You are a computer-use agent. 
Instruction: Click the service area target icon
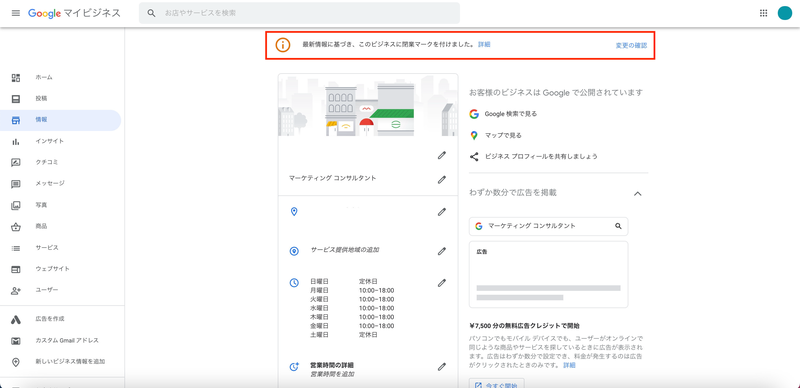294,251
